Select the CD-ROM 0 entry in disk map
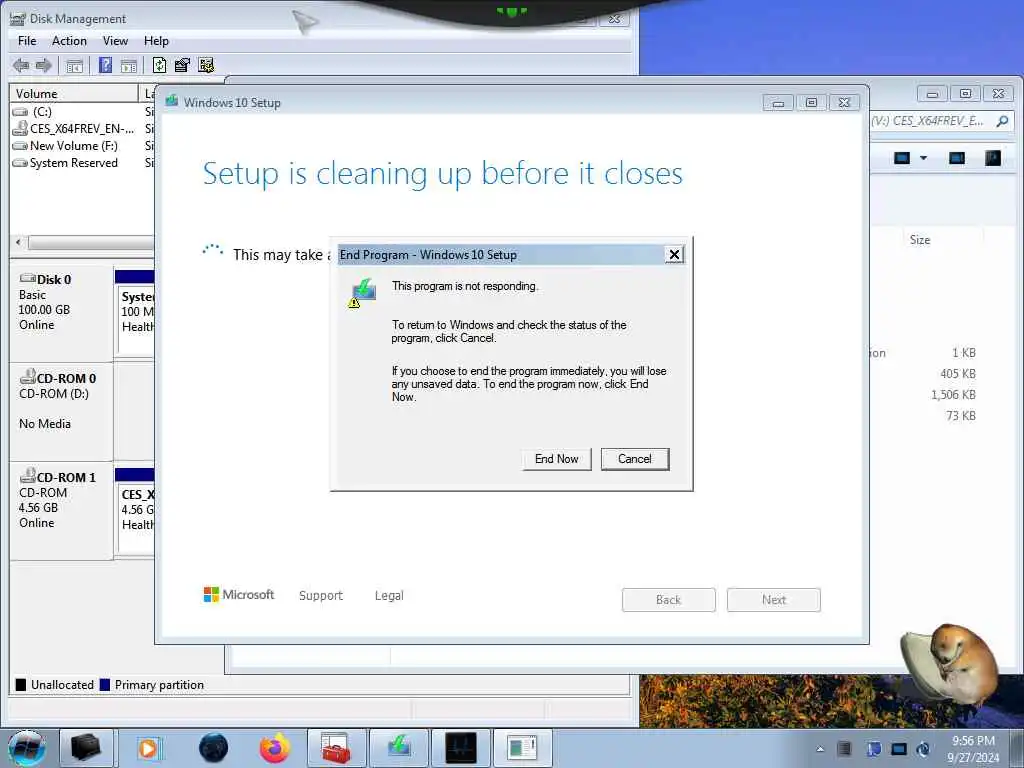 pos(61,413)
